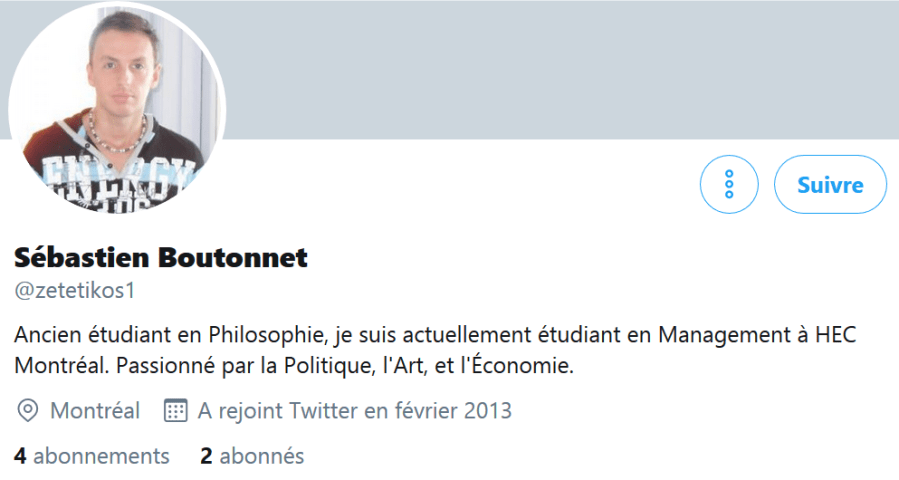899x480 pixels.
Task: Open the 2 abonnés followers list
Action: [252, 456]
